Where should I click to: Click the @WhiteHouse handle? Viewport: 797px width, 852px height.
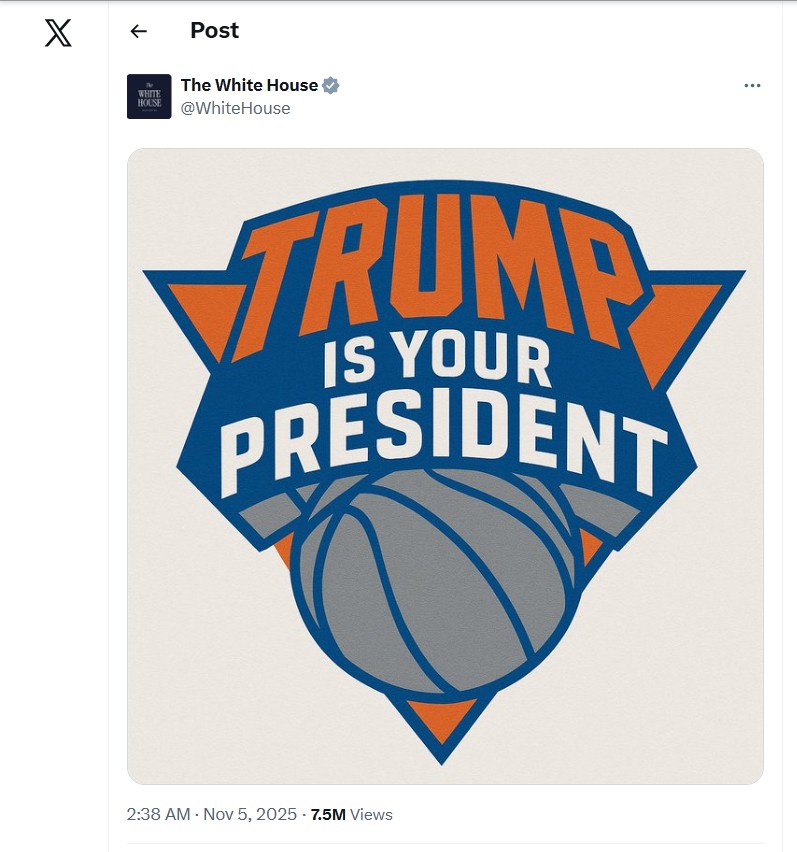pos(239,107)
